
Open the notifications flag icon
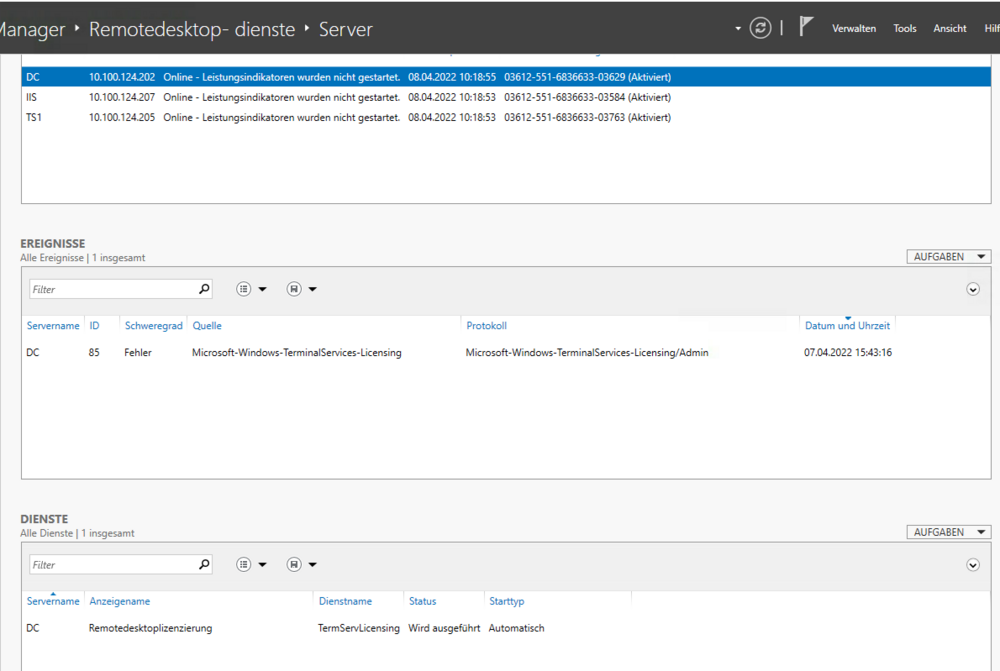[x=806, y=28]
